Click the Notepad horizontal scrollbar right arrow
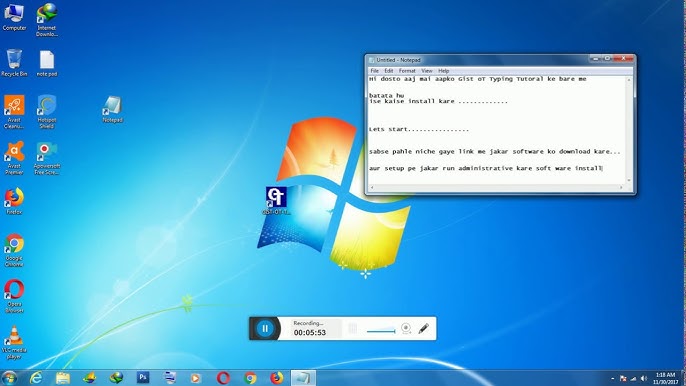 621,187
